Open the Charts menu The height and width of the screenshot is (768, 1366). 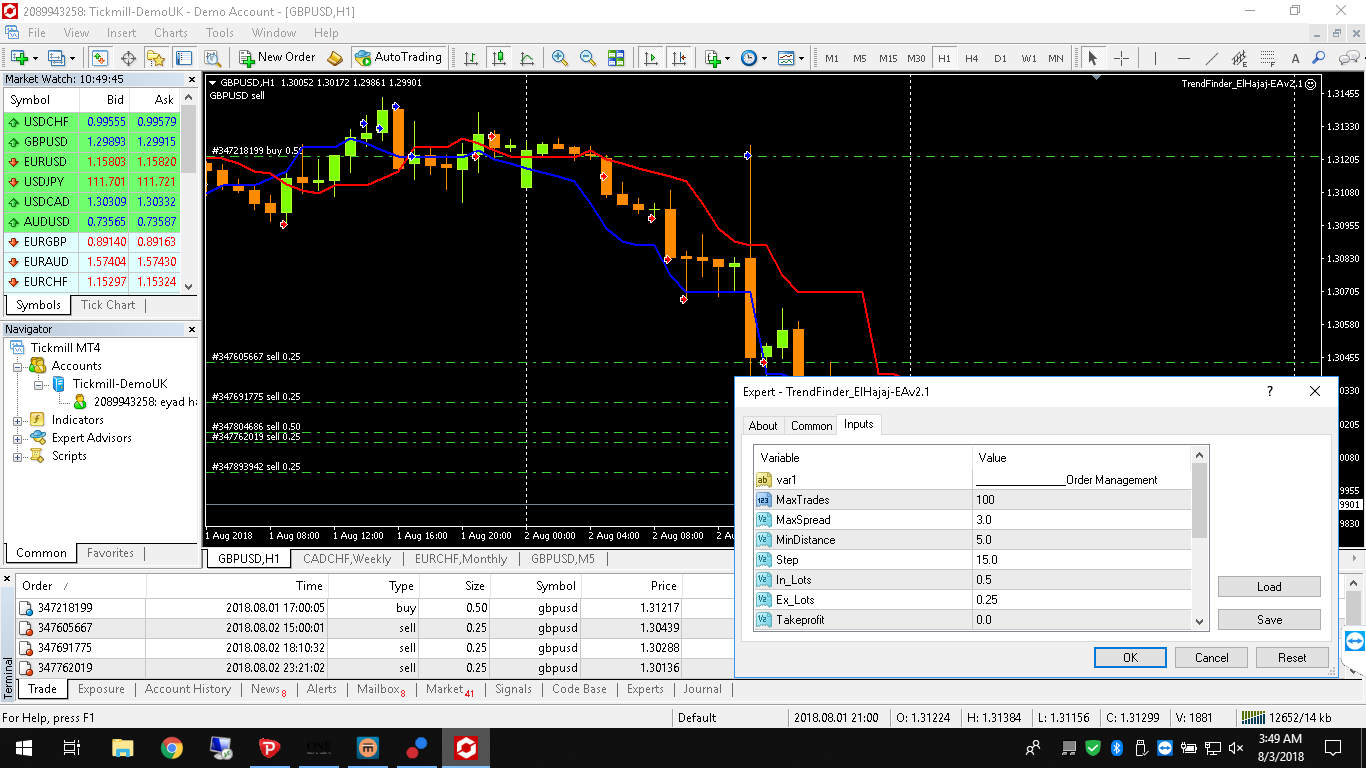tap(171, 32)
